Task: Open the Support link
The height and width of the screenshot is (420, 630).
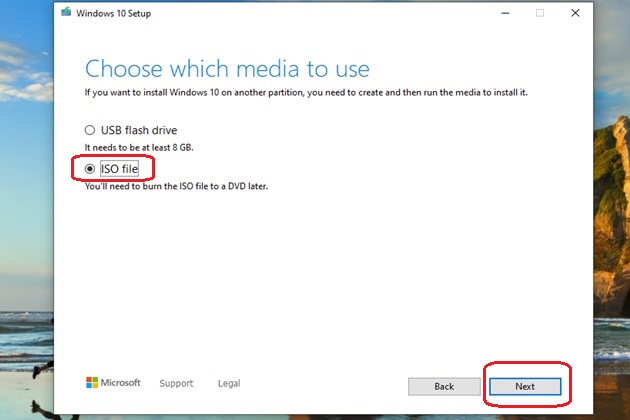Action: (x=176, y=383)
